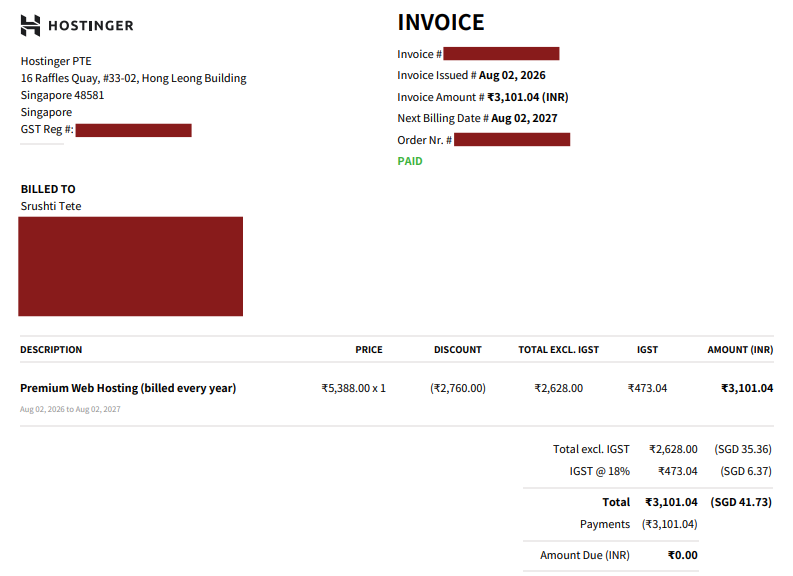
Task: Select next billing date 'Aug 02, 2027'
Action: 524,118
